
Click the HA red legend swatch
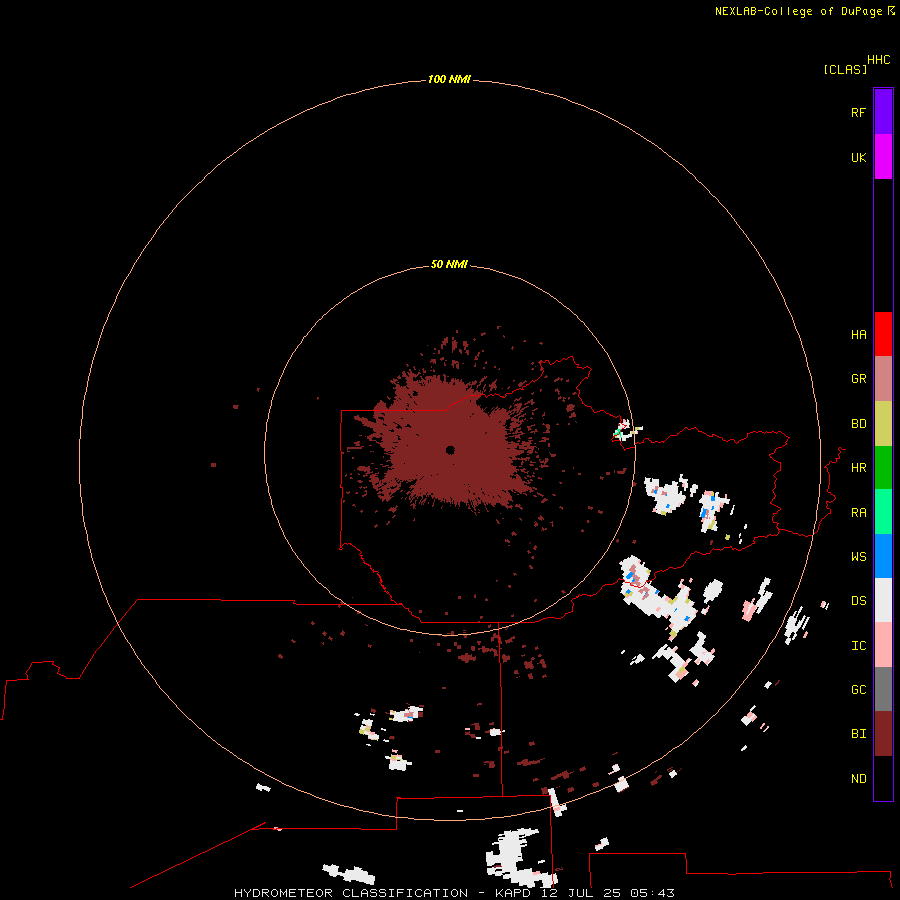(883, 334)
